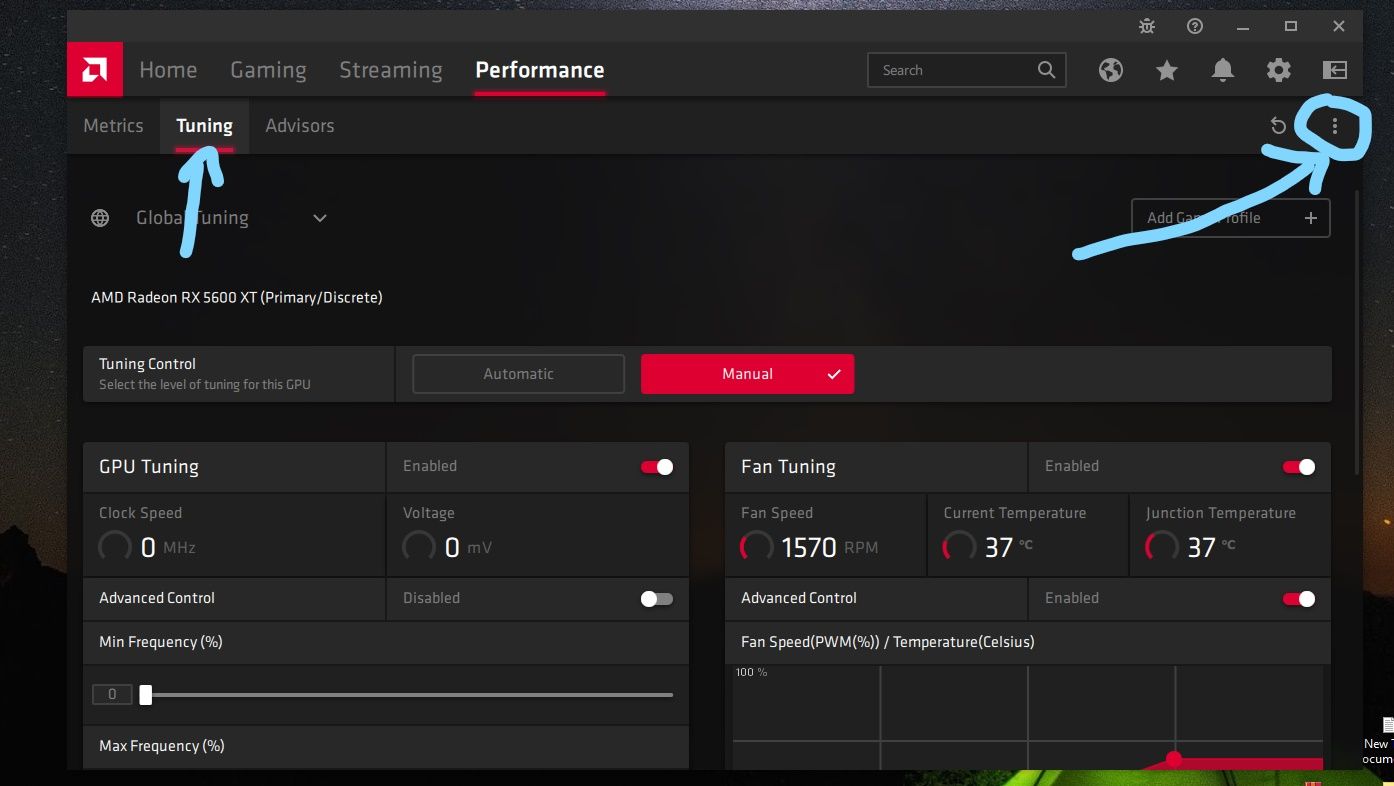Image resolution: width=1394 pixels, height=786 pixels.
Task: Disable Fan Tuning Advanced Control switch
Action: point(1299,599)
